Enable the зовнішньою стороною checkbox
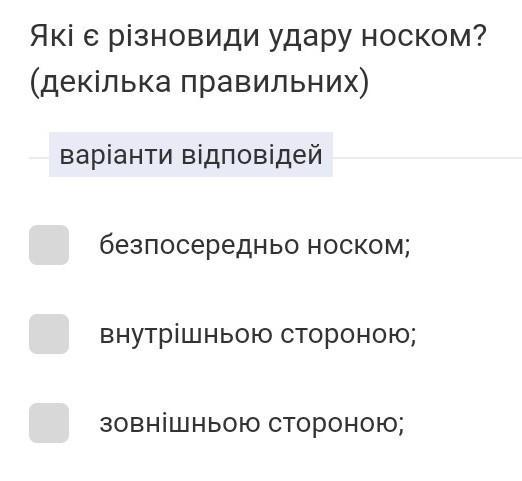Screen dimensions: 522x481 click(x=49, y=423)
